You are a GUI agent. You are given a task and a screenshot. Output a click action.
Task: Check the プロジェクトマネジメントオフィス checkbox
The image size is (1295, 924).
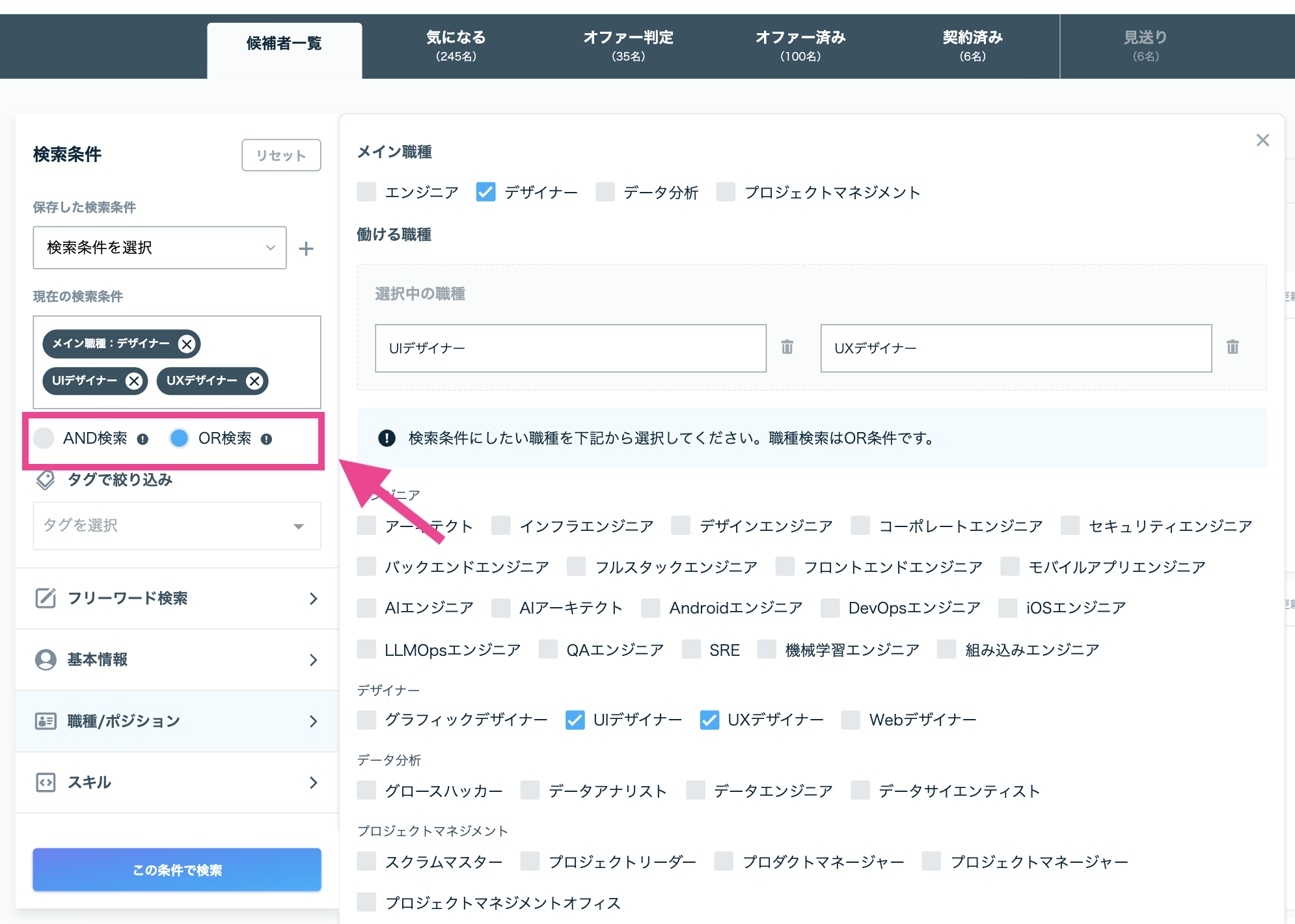366,903
